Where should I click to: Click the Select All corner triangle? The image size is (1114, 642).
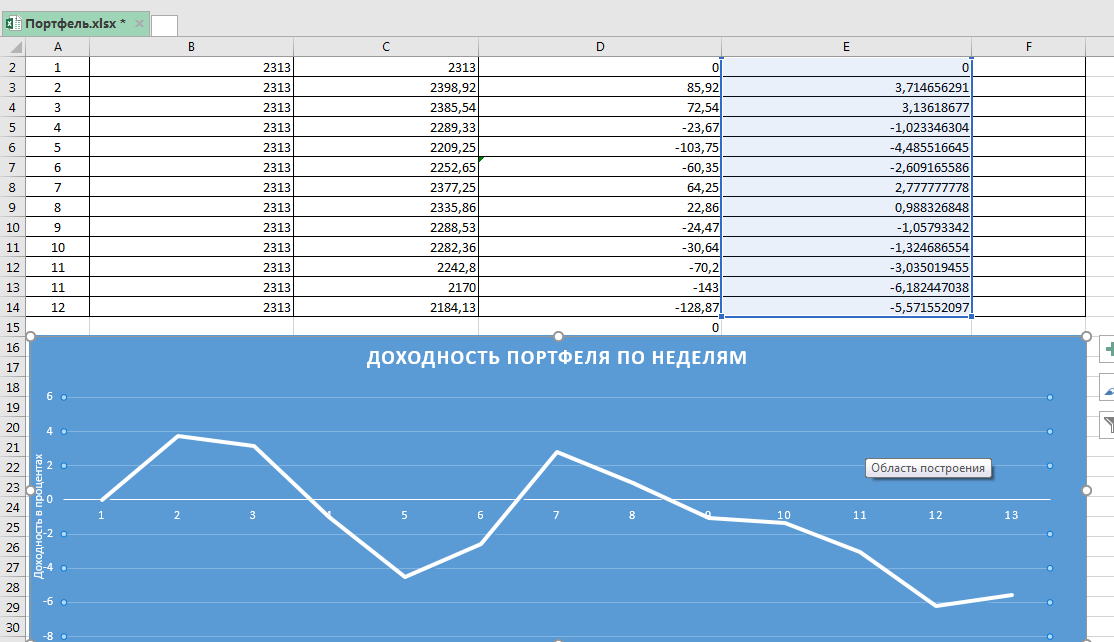[x=12, y=47]
